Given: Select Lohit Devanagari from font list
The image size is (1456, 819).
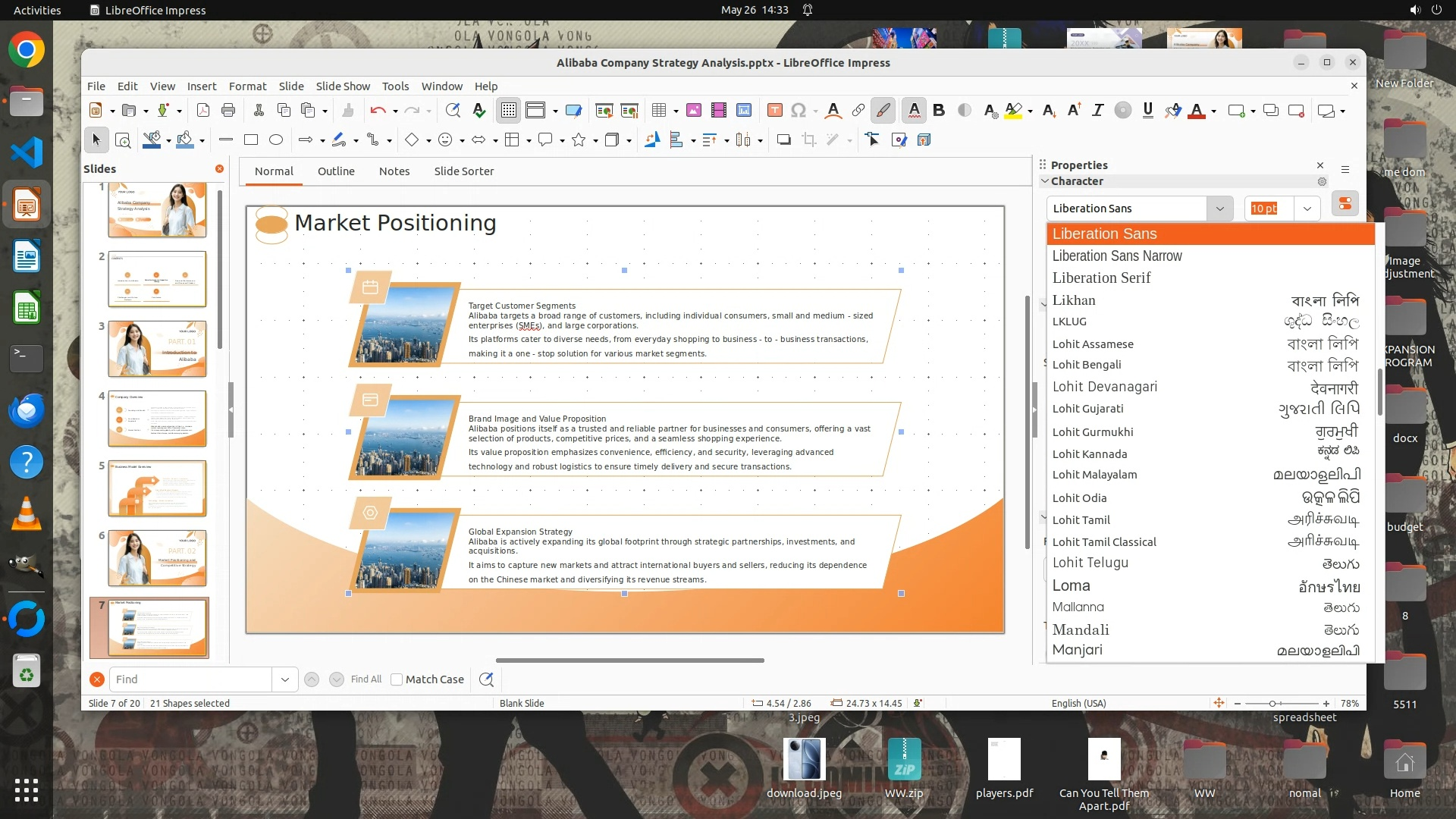Looking at the screenshot, I should (1104, 387).
